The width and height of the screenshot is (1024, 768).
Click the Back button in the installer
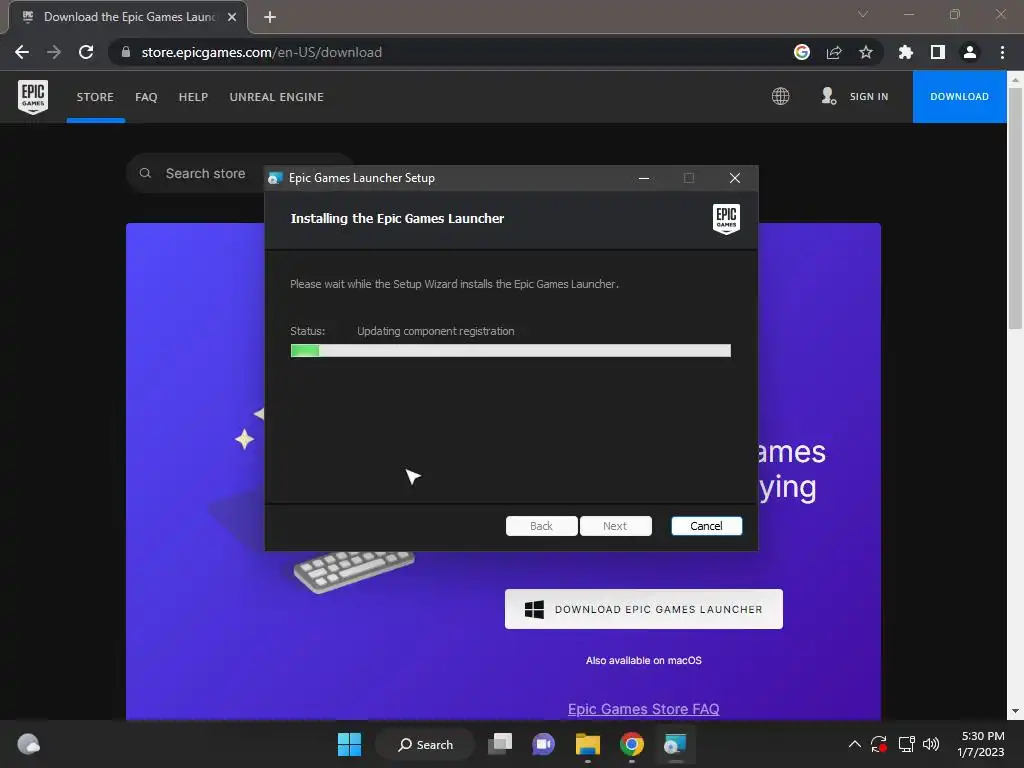click(x=541, y=526)
